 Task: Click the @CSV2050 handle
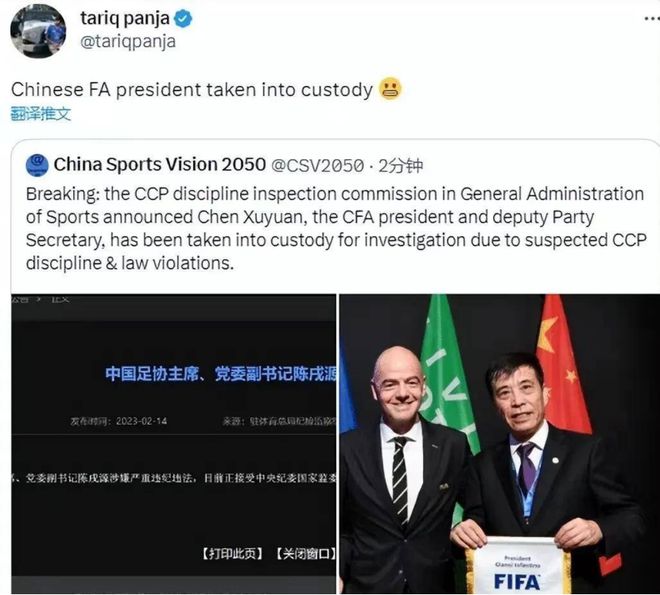click(317, 165)
